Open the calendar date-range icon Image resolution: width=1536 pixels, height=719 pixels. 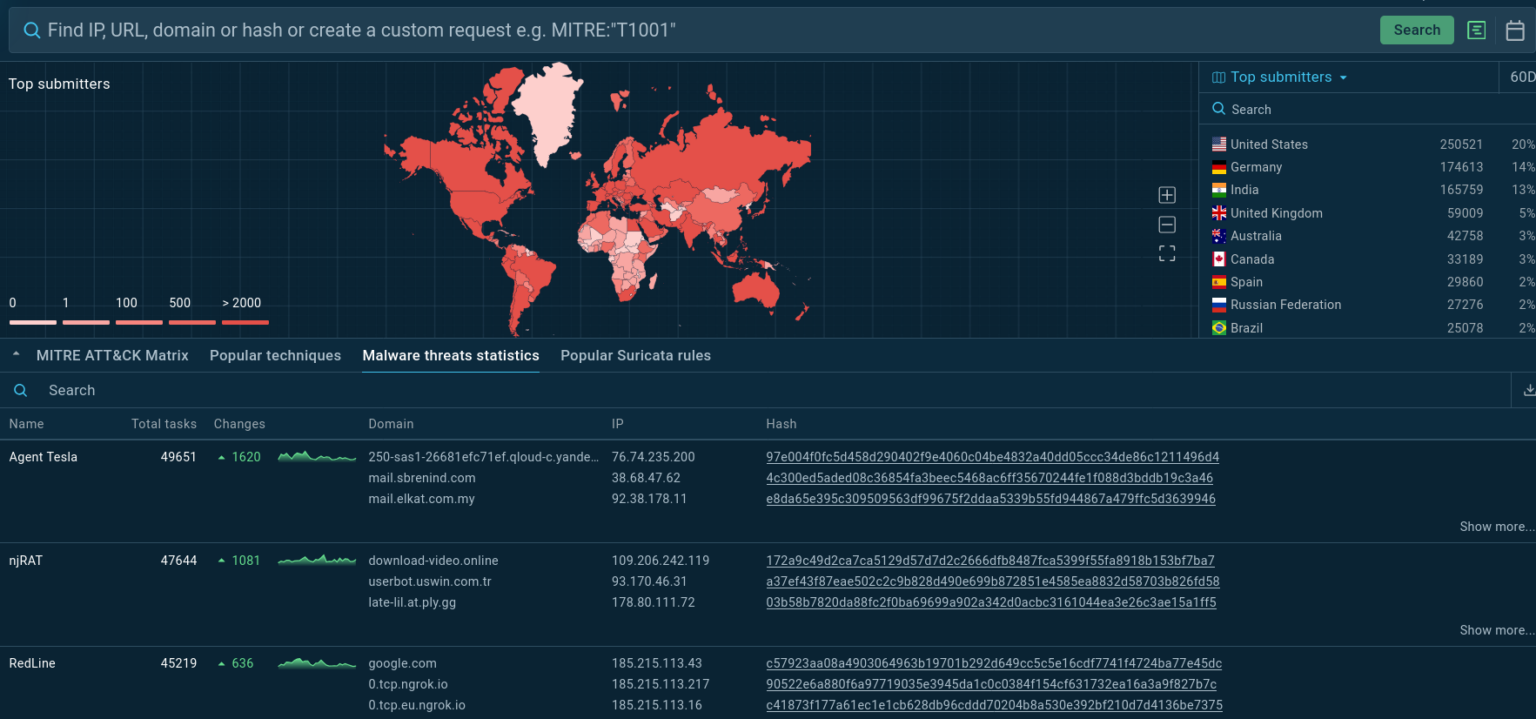tap(1514, 29)
